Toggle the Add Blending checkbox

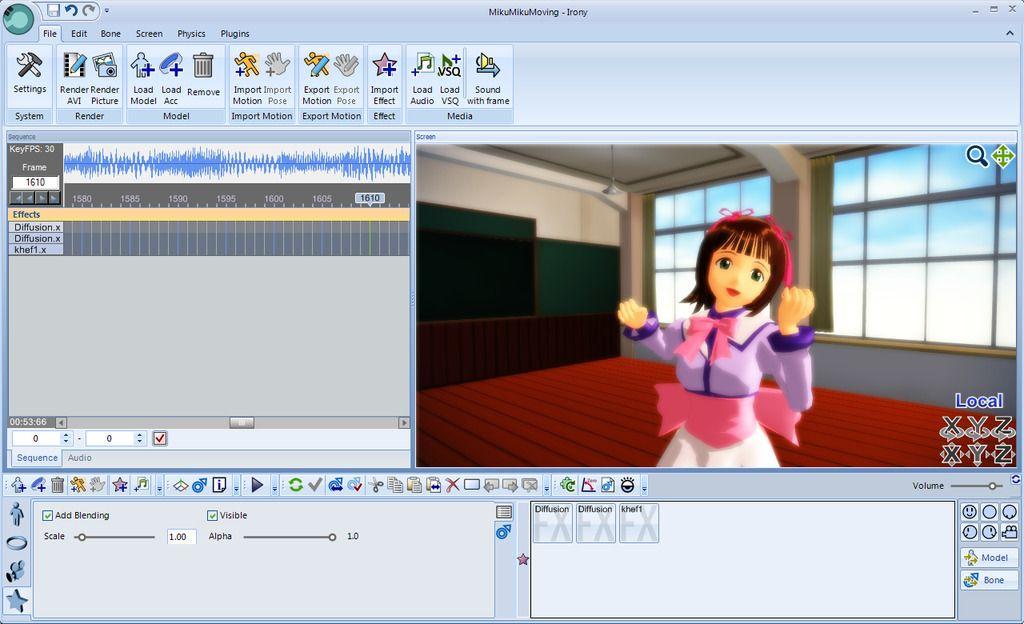click(x=47, y=516)
